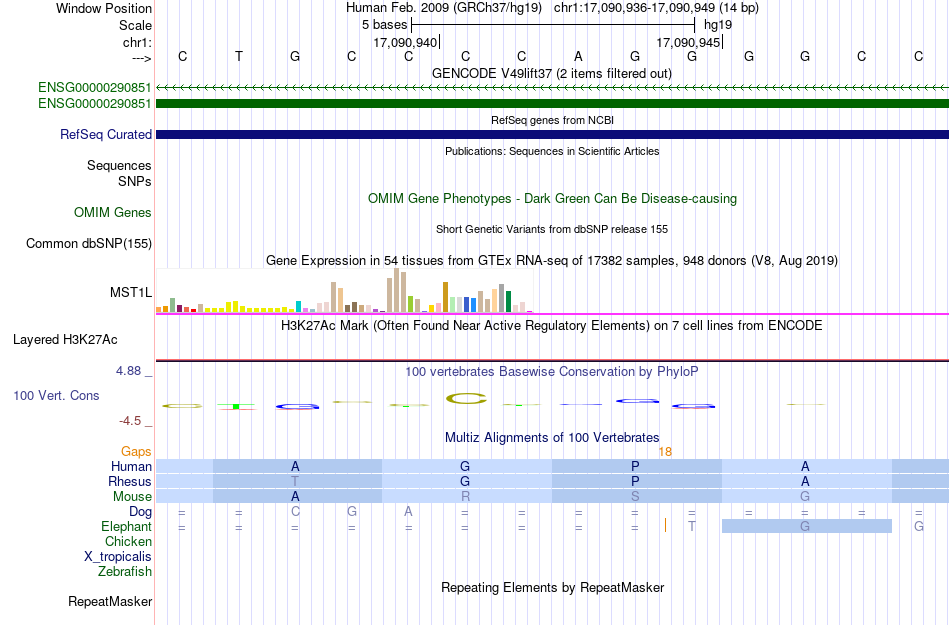Click the 100 Vert. Cons label
950x625 pixels.
[56, 395]
